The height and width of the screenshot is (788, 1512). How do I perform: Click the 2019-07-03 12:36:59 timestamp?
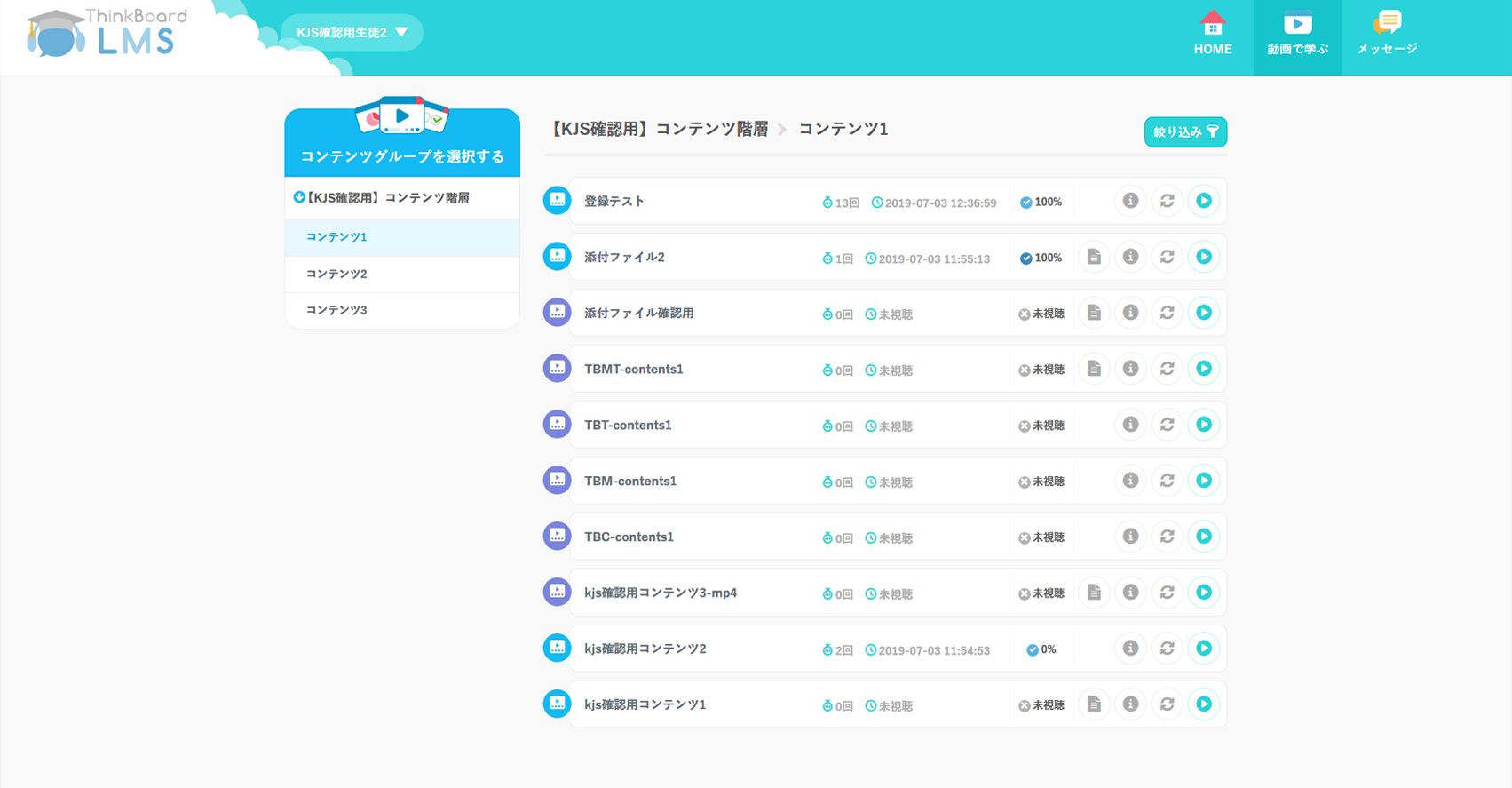[x=934, y=203]
